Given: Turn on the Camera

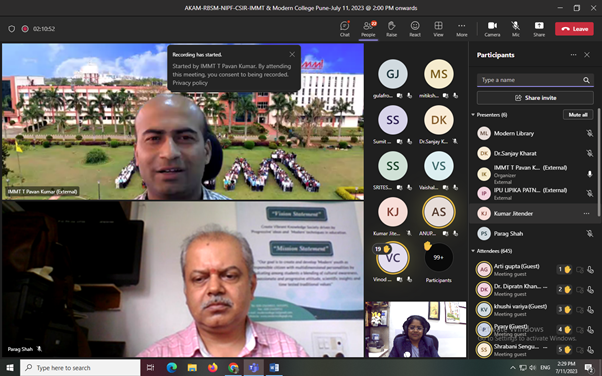Looking at the screenshot, I should [492, 29].
